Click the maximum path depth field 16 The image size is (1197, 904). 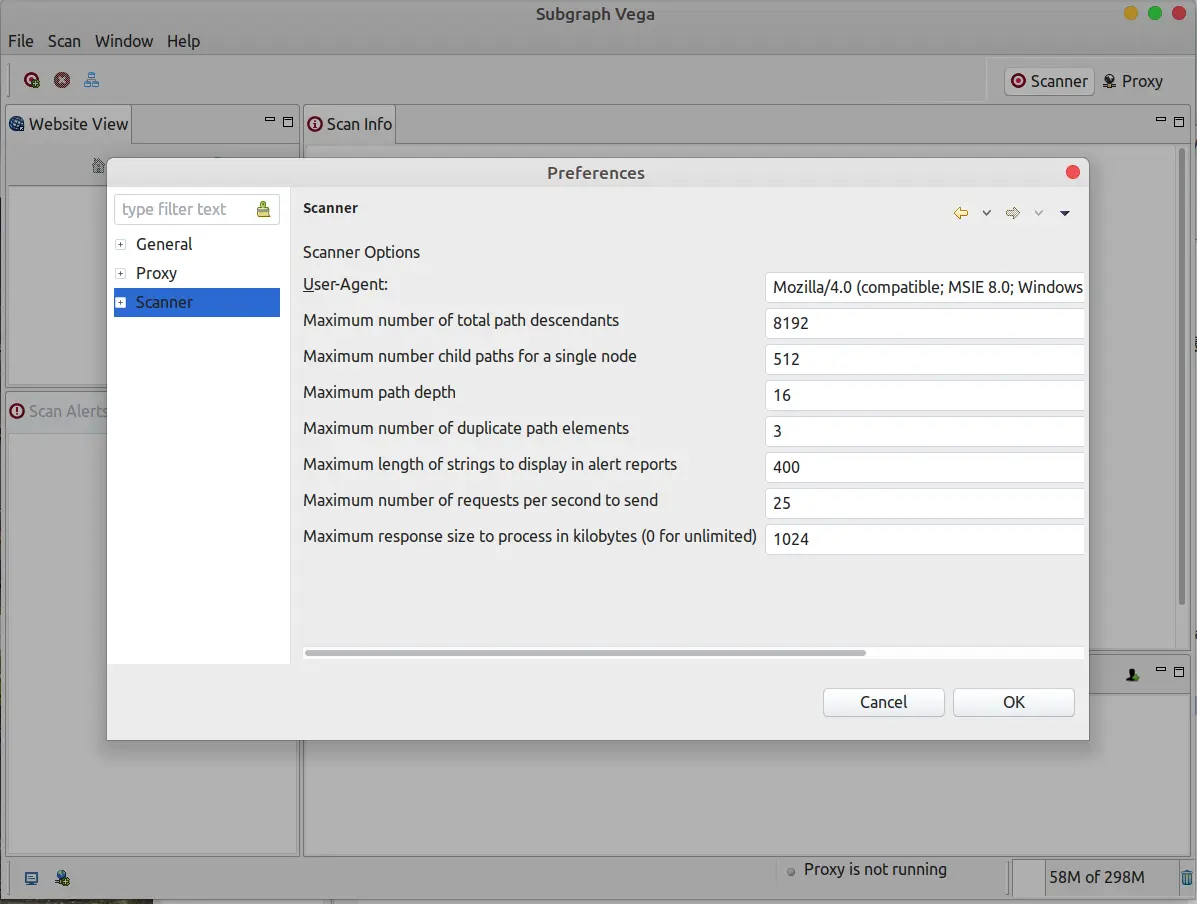[x=924, y=395]
